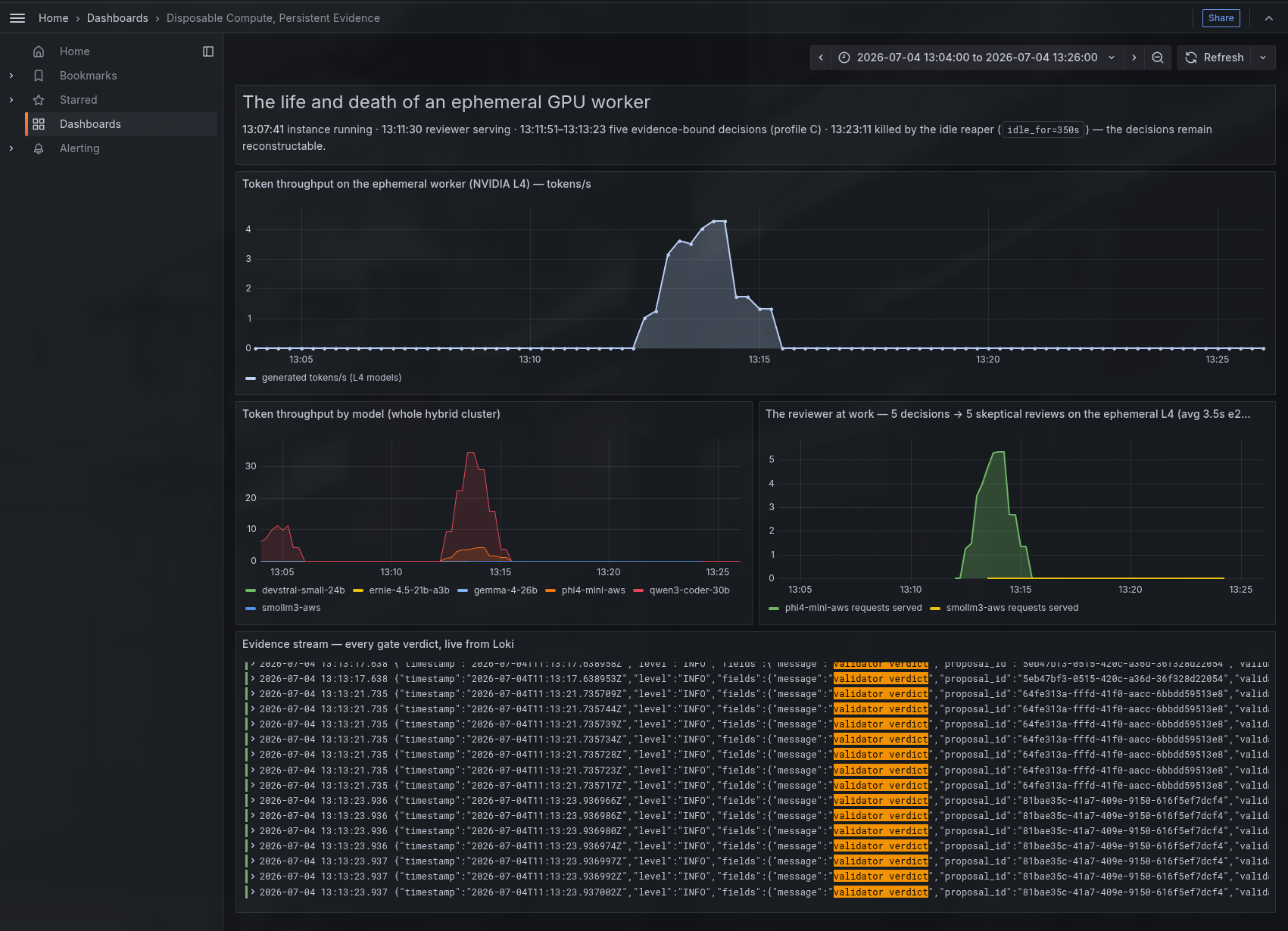Screen dimensions: 1288x931
Task: Open the hamburger main menu
Action: click(17, 18)
